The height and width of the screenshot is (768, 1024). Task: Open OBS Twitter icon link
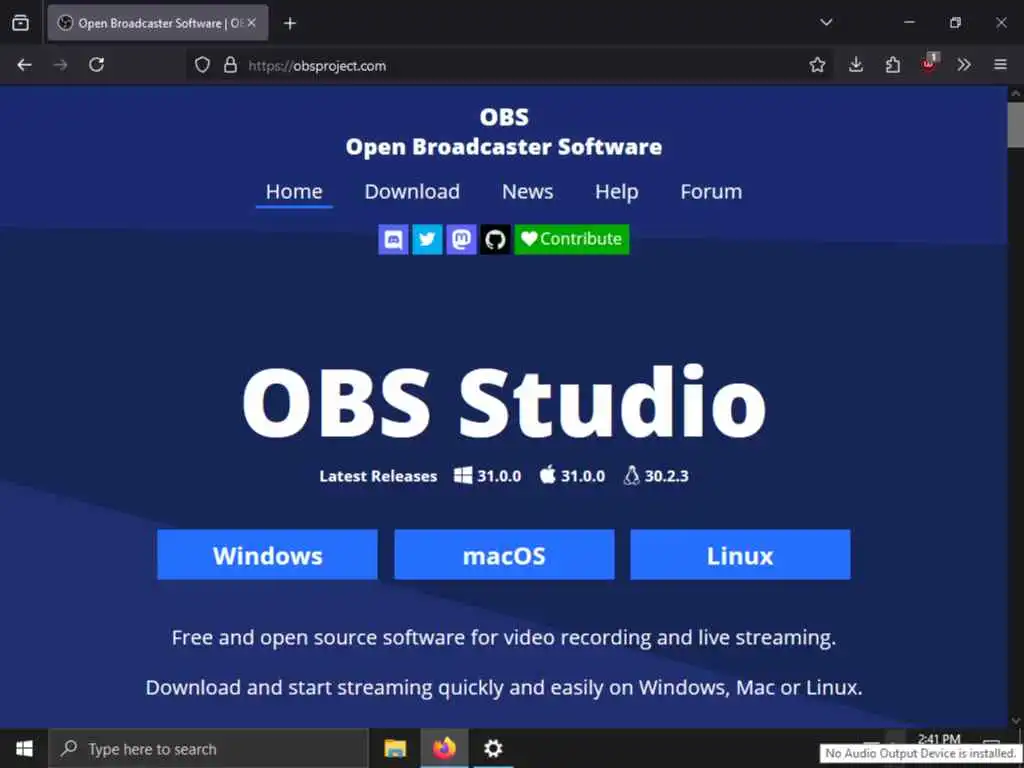tap(427, 240)
